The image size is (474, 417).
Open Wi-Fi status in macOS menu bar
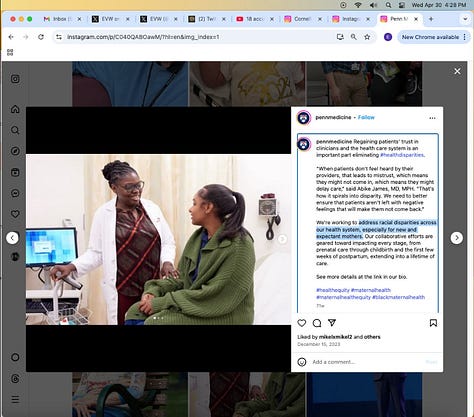(358, 5)
